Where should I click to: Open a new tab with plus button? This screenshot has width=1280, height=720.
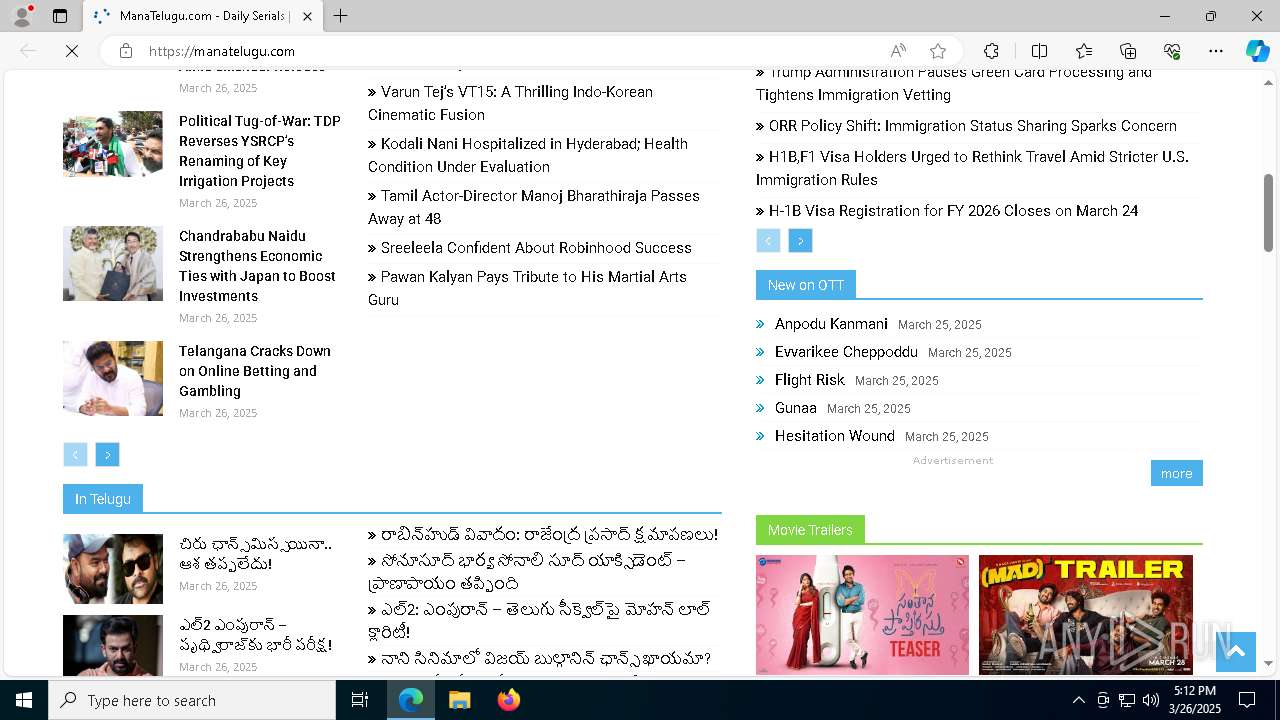click(x=341, y=16)
